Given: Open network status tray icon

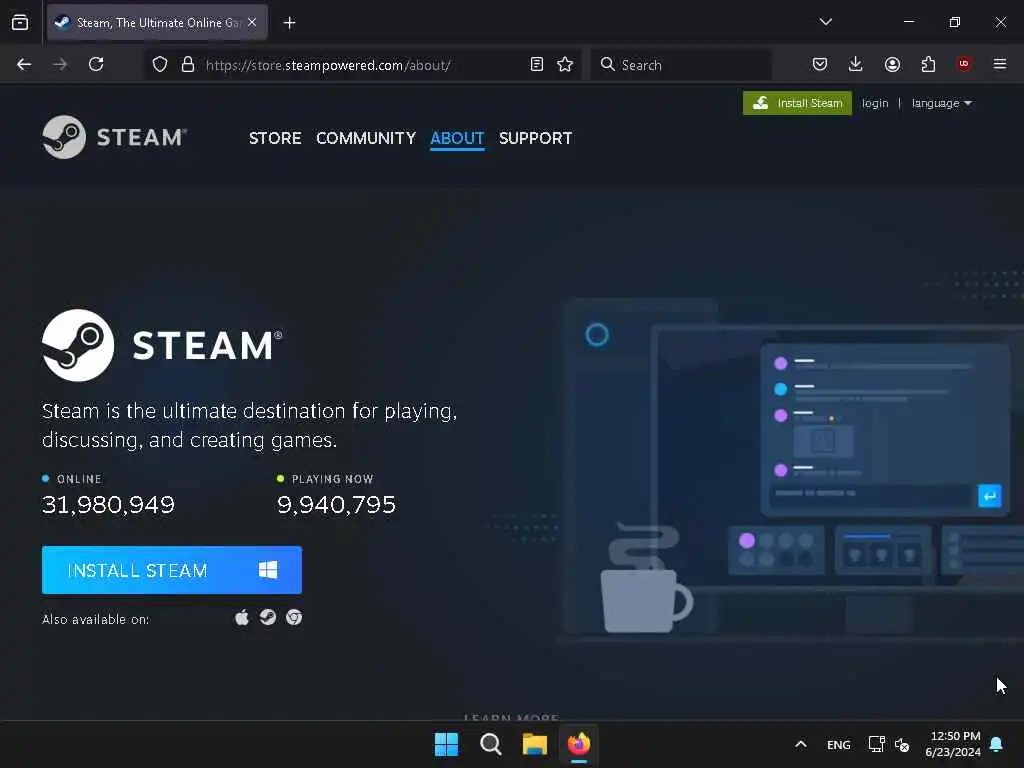Looking at the screenshot, I should tap(876, 744).
